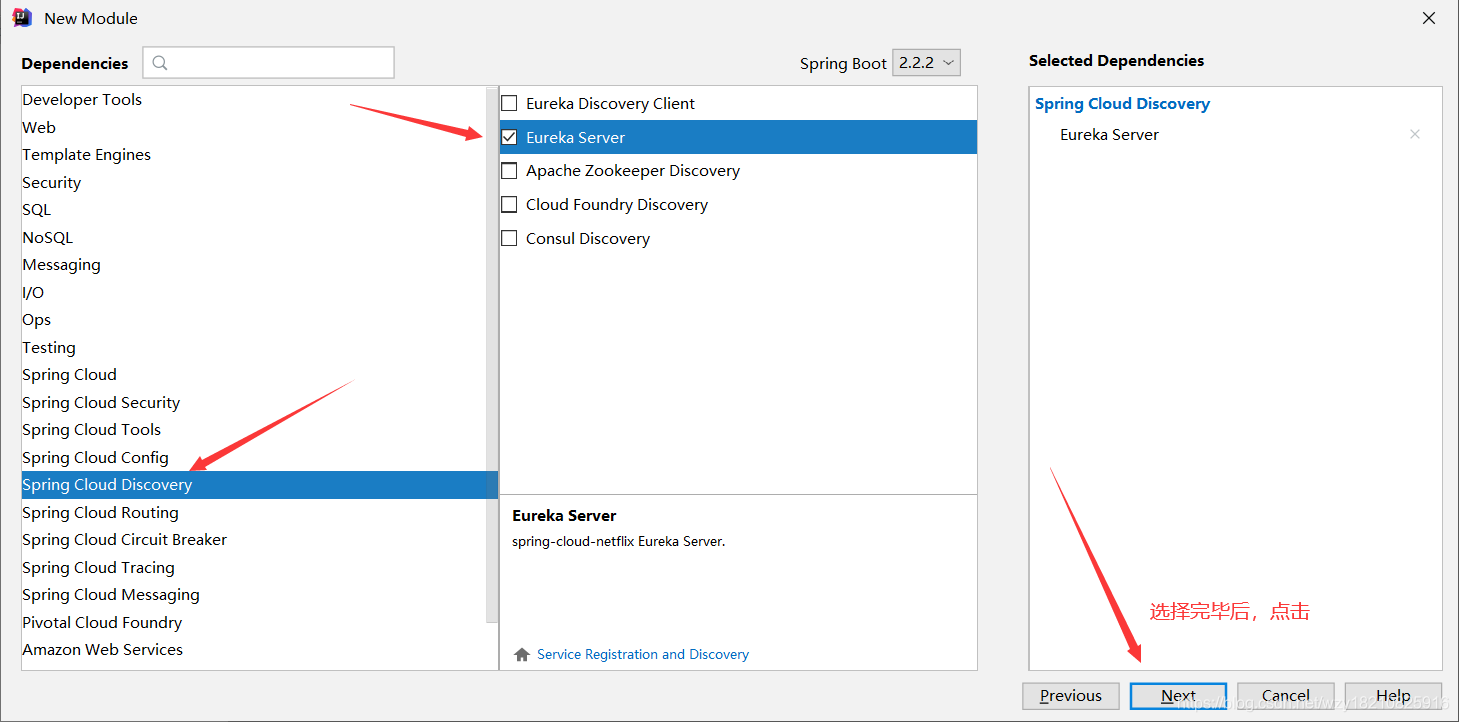Select Developer Tools category
Viewport: 1459px width, 722px height.
(254, 100)
